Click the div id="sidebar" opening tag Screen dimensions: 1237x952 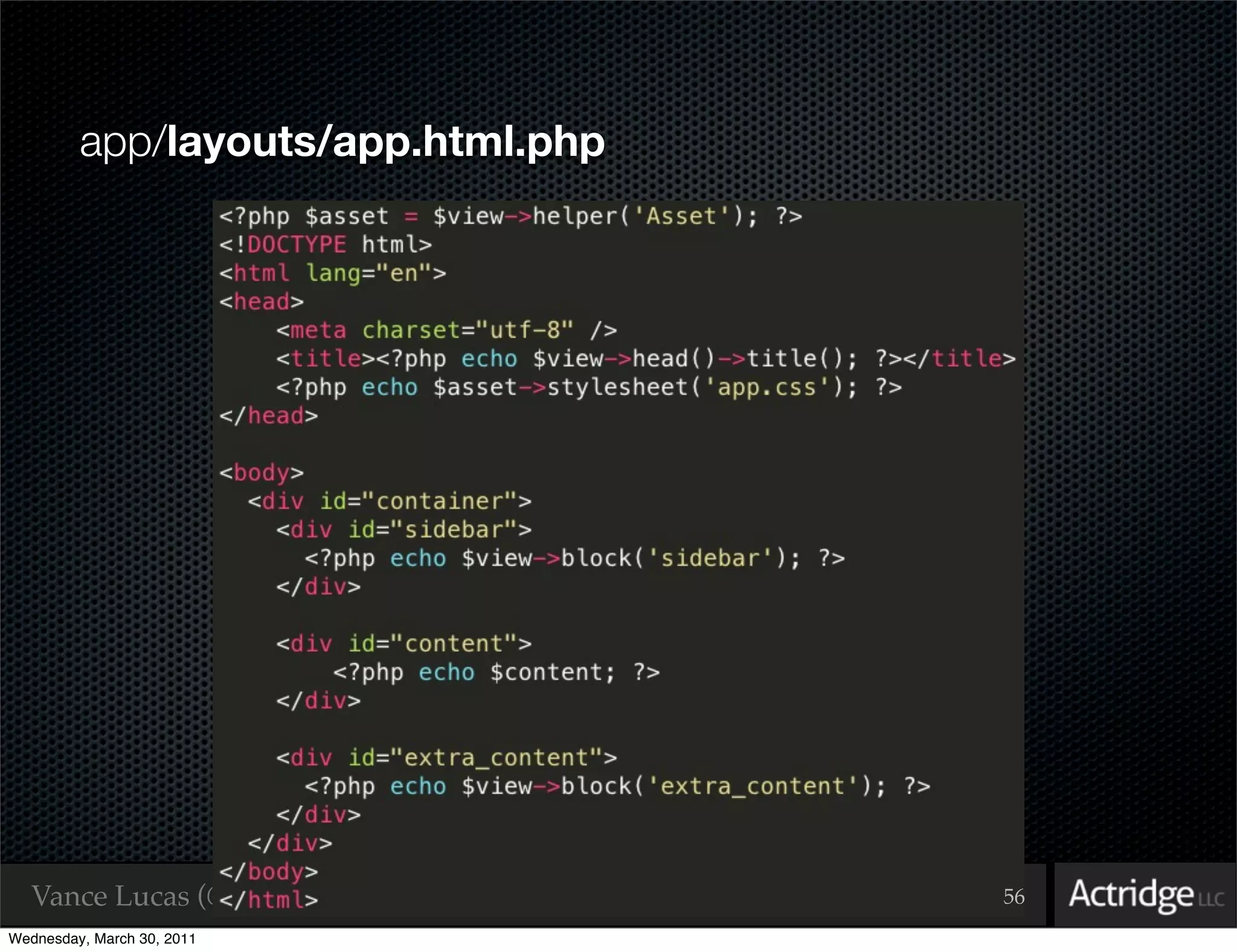pyautogui.click(x=403, y=530)
